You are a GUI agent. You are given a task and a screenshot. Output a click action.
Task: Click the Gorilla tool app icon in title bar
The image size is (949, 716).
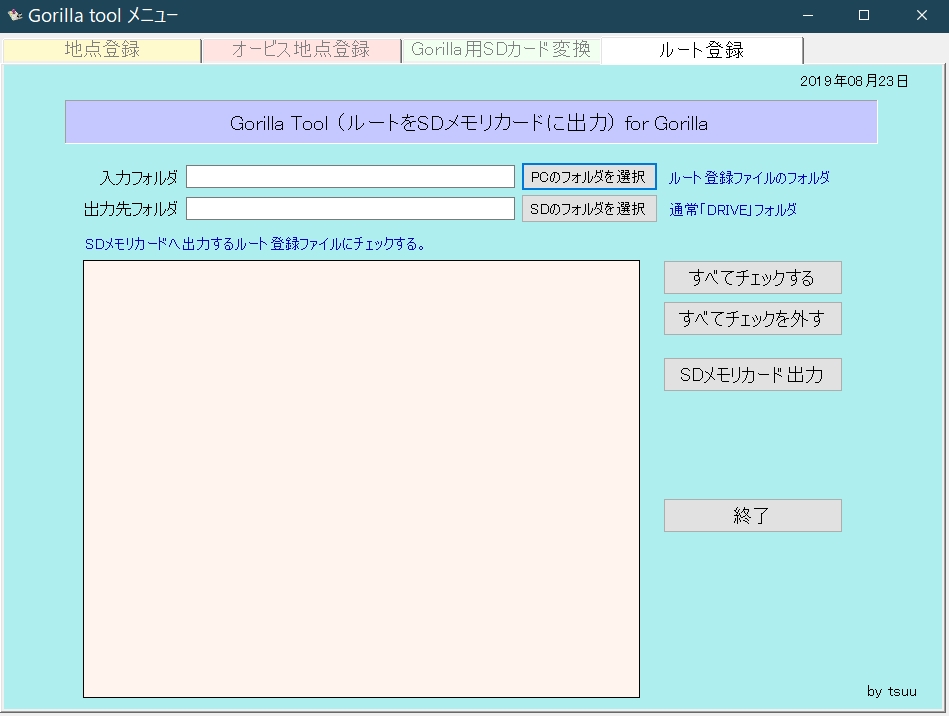(x=15, y=15)
